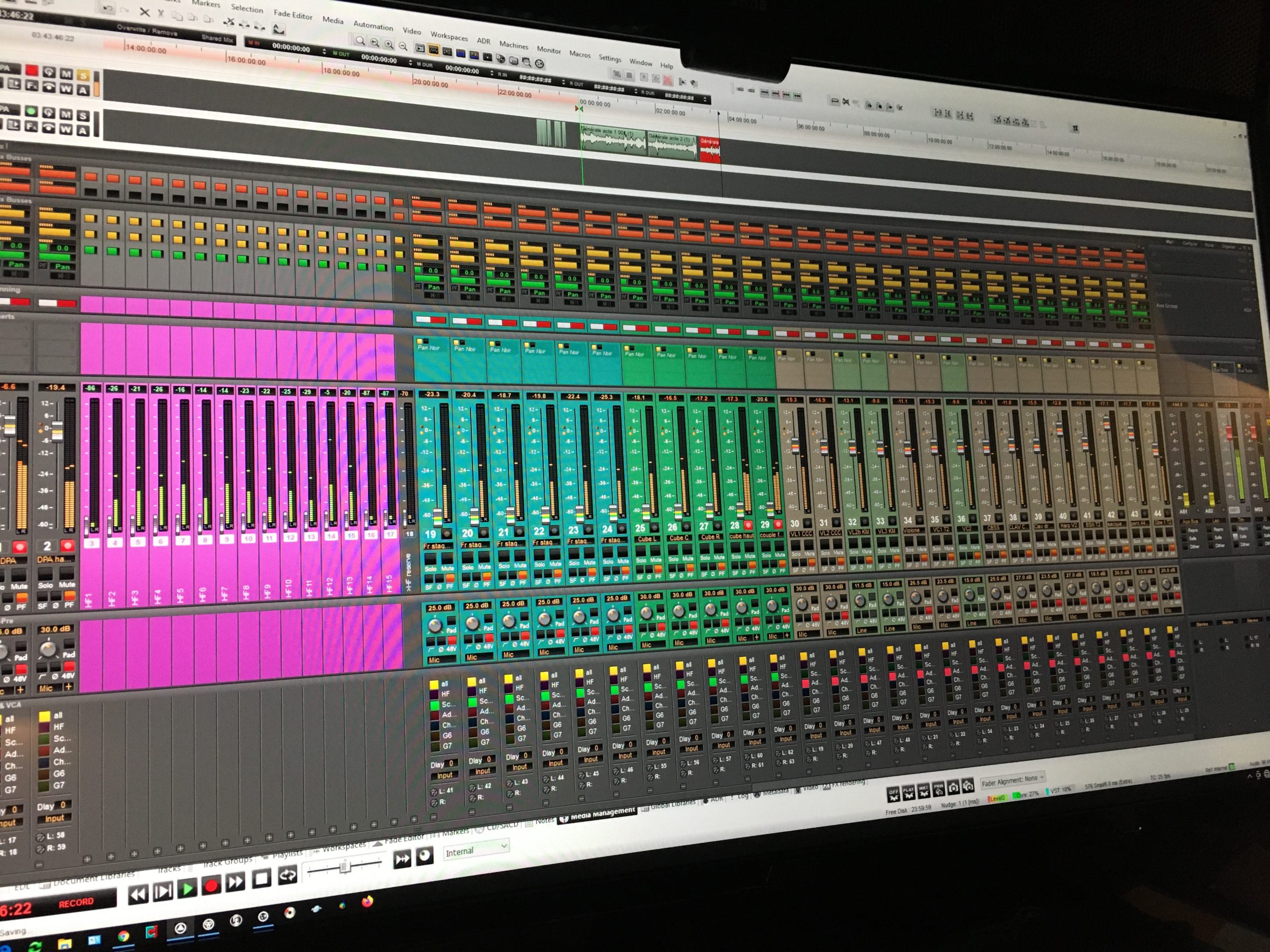Open the Machines menu

tap(513, 44)
